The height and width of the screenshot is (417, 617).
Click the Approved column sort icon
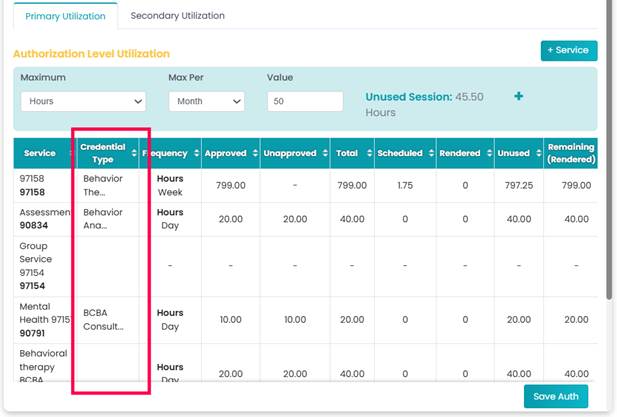pyautogui.click(x=252, y=153)
